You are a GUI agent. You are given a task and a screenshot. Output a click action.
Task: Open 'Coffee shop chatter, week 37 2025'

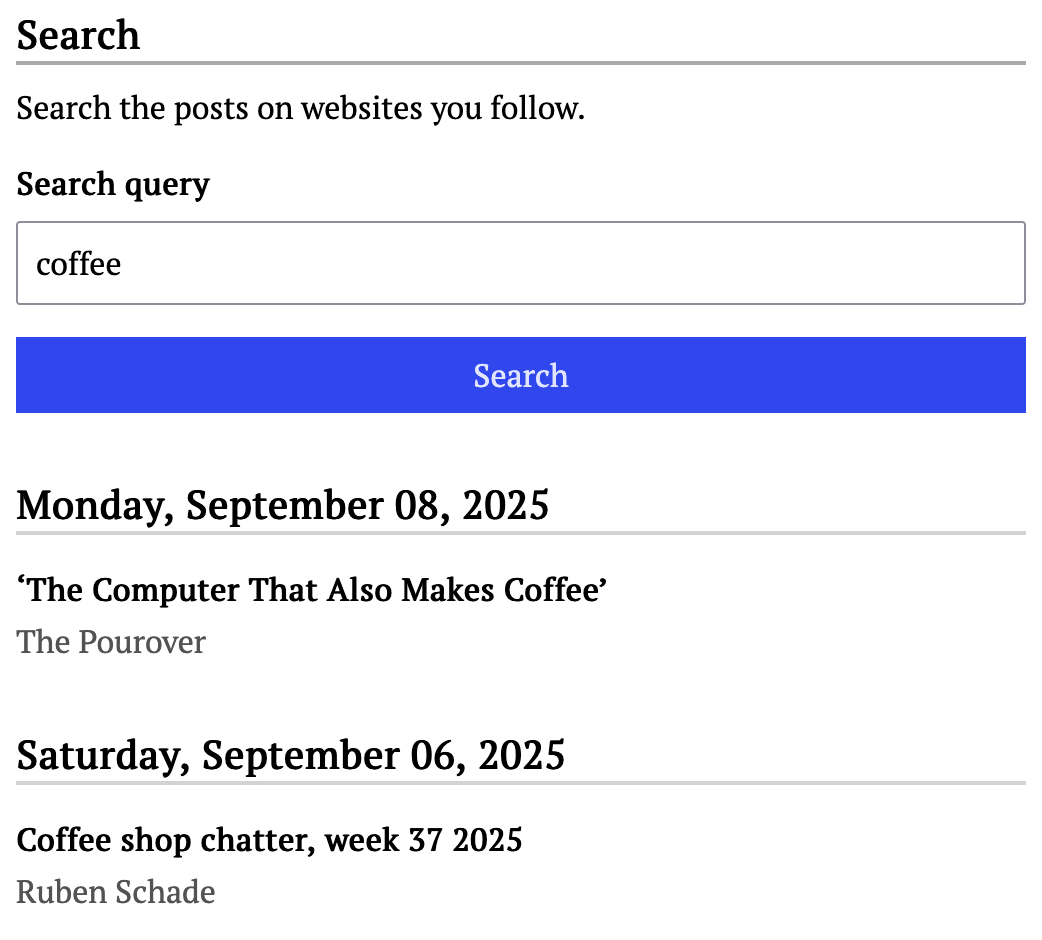269,841
